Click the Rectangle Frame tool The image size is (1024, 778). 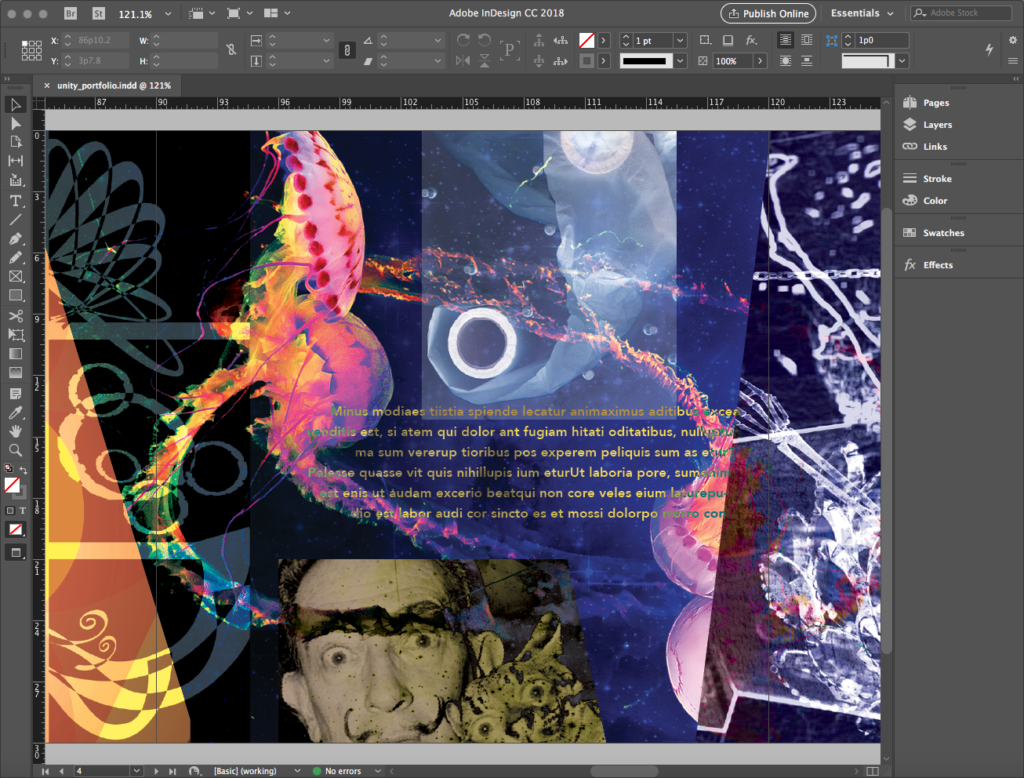click(16, 277)
